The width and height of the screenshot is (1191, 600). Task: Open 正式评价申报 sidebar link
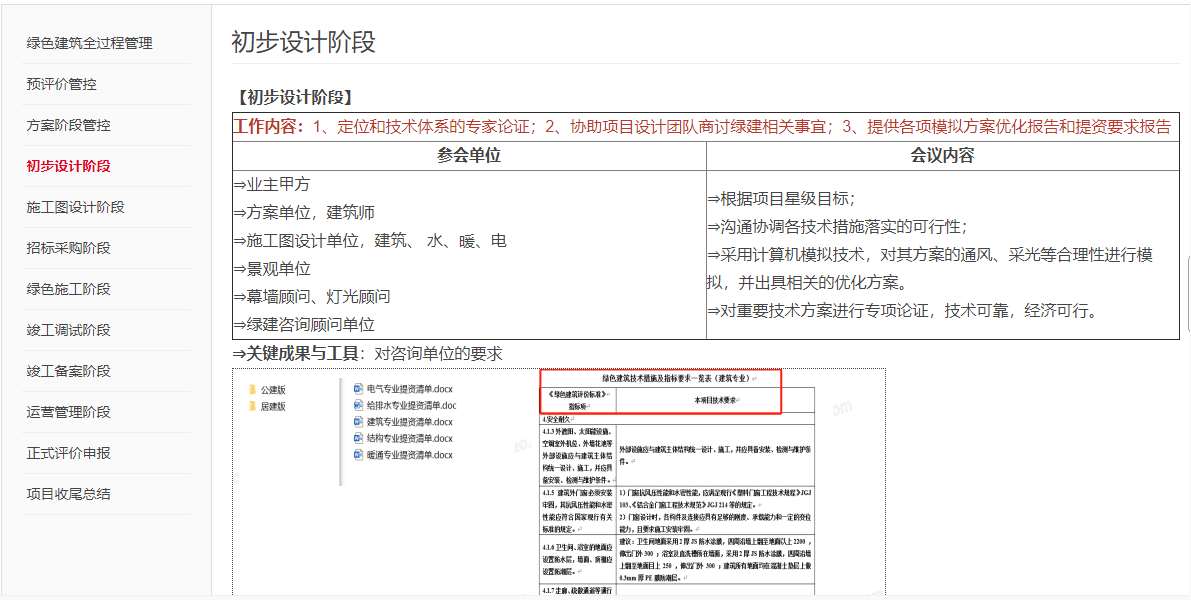[x=68, y=453]
